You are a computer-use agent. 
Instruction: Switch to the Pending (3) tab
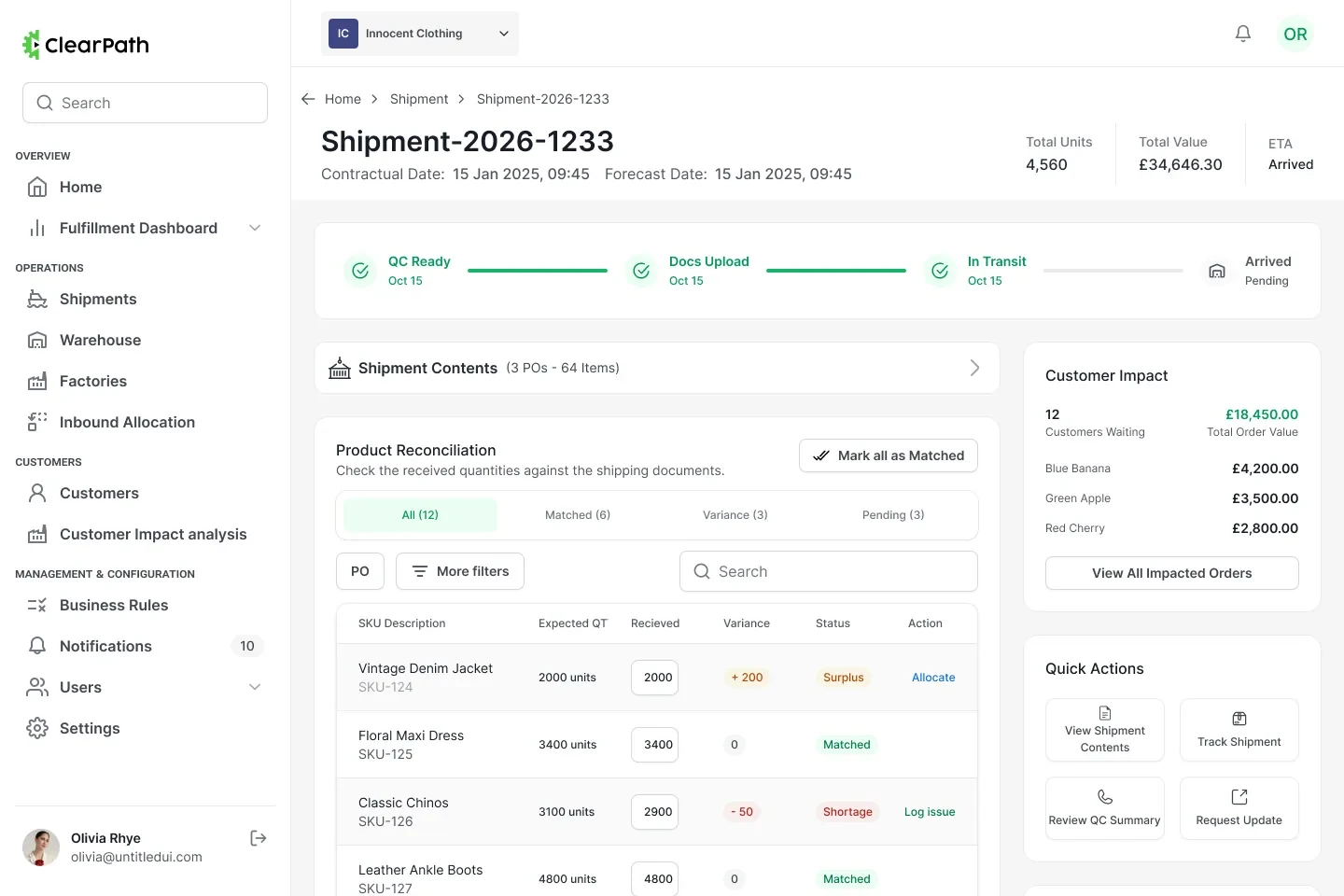893,515
